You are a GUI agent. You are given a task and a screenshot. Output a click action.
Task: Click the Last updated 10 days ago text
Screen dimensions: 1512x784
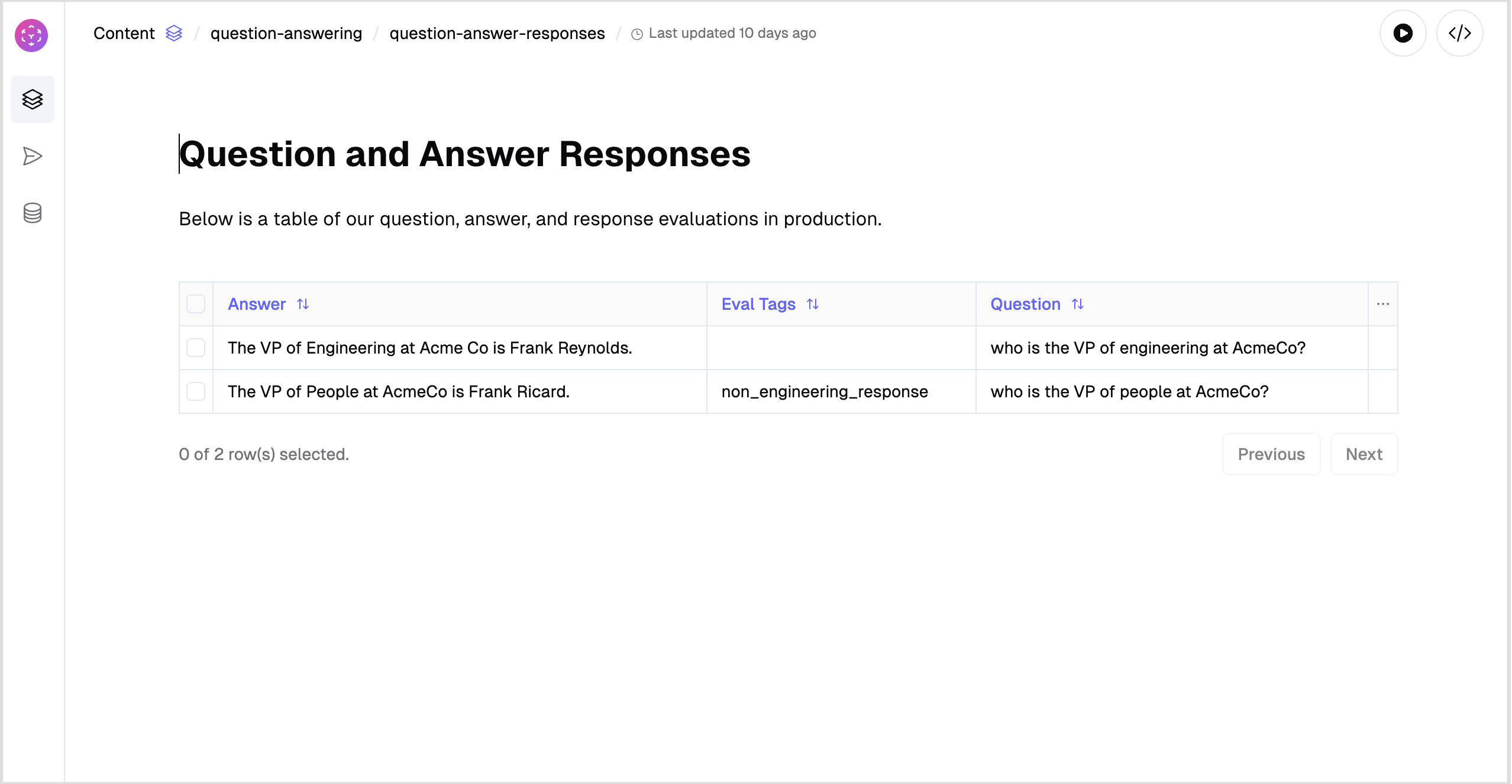coord(732,33)
